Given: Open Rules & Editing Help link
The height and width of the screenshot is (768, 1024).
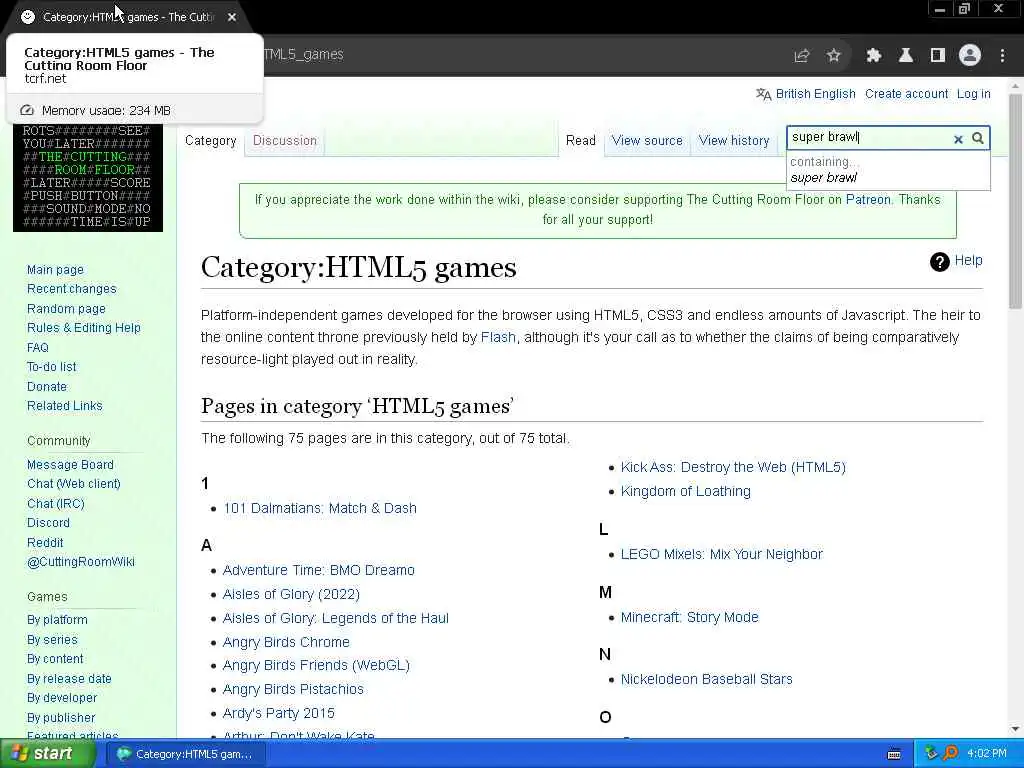Looking at the screenshot, I should tap(84, 328).
